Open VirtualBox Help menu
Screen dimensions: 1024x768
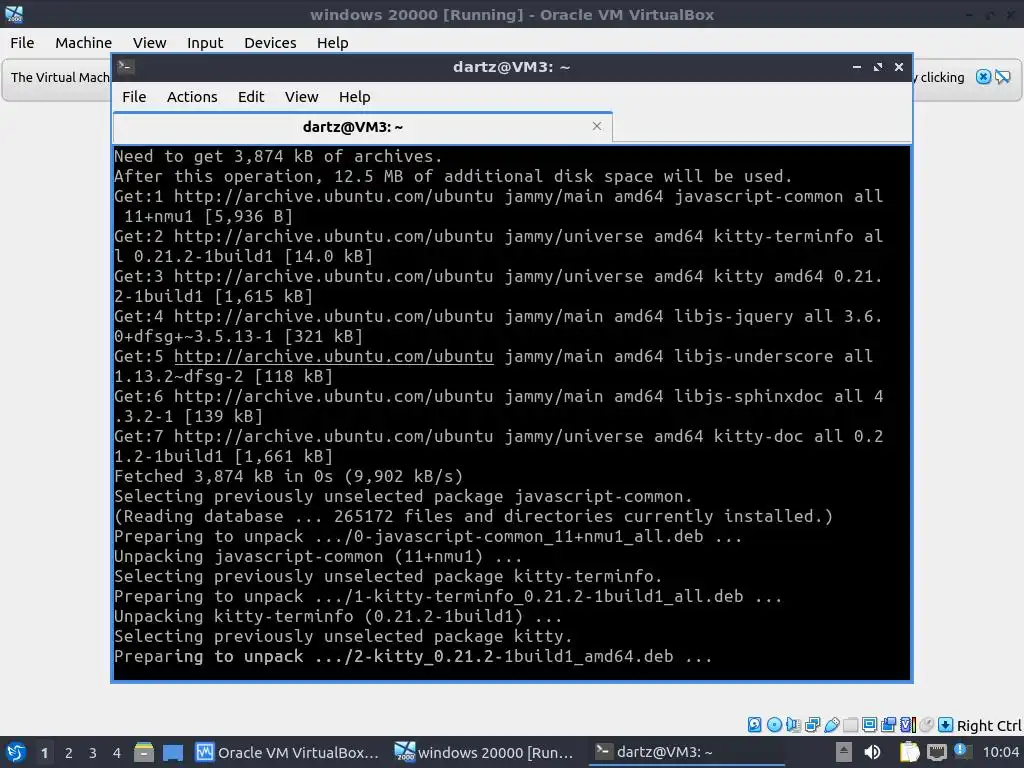click(332, 42)
